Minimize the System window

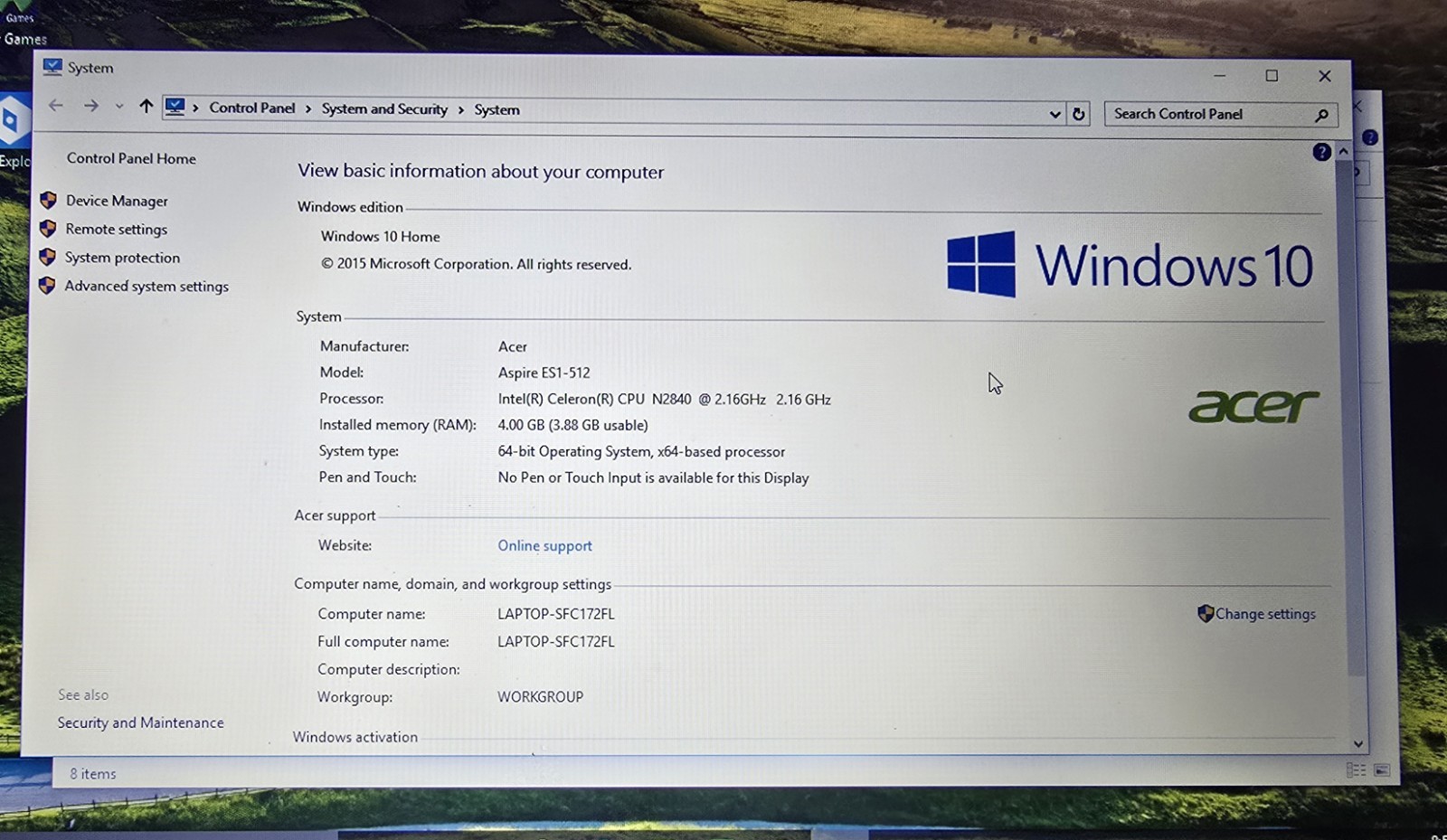point(1219,76)
